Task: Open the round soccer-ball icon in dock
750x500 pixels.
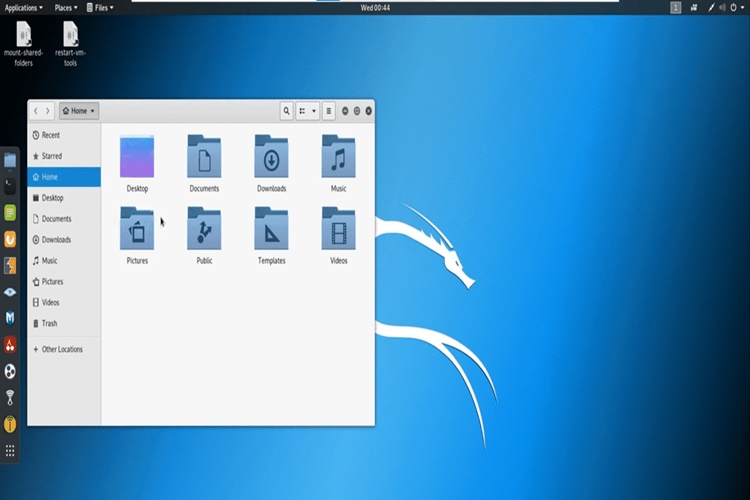Action: tap(10, 371)
